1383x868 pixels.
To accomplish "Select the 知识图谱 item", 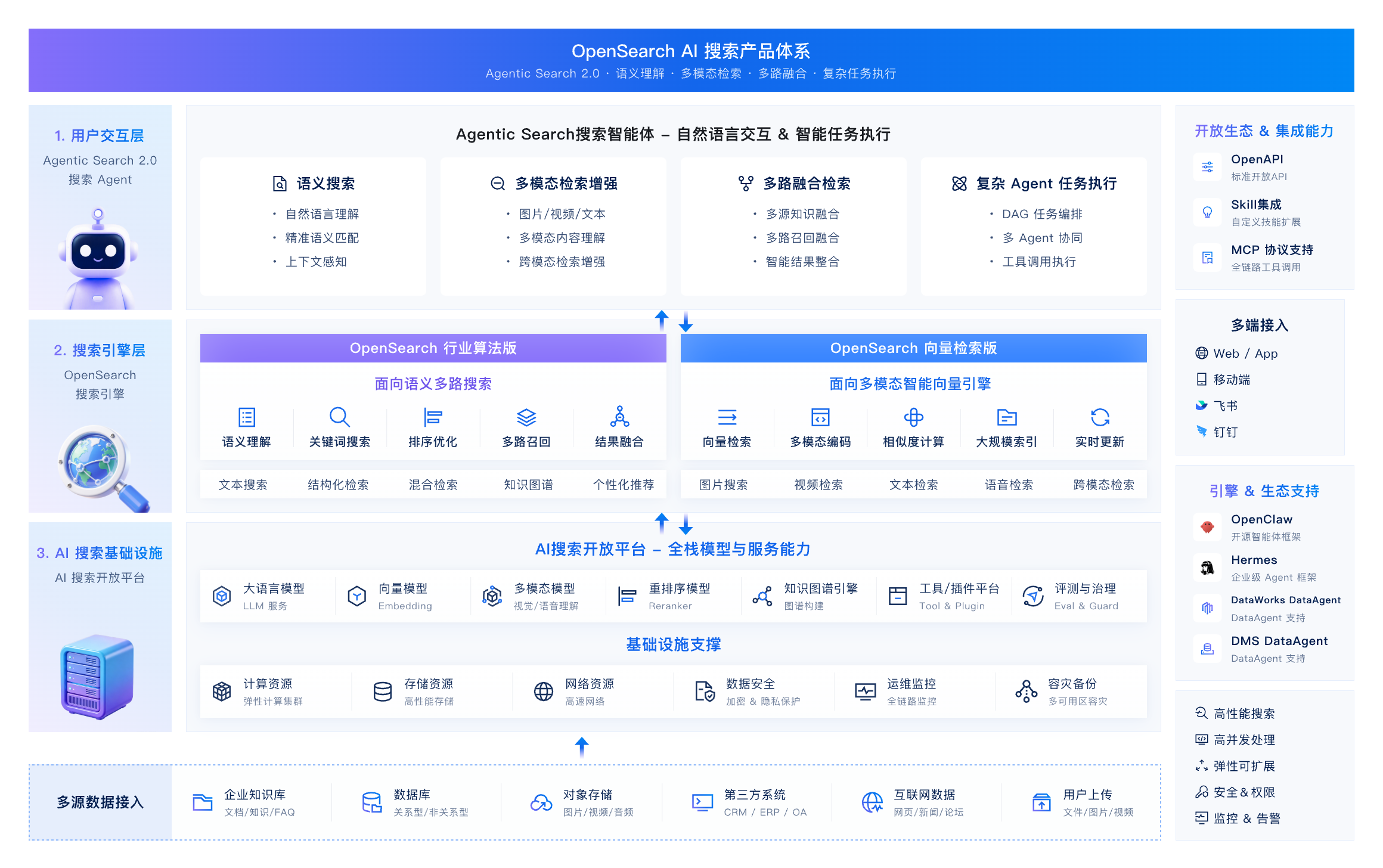I will click(528, 485).
